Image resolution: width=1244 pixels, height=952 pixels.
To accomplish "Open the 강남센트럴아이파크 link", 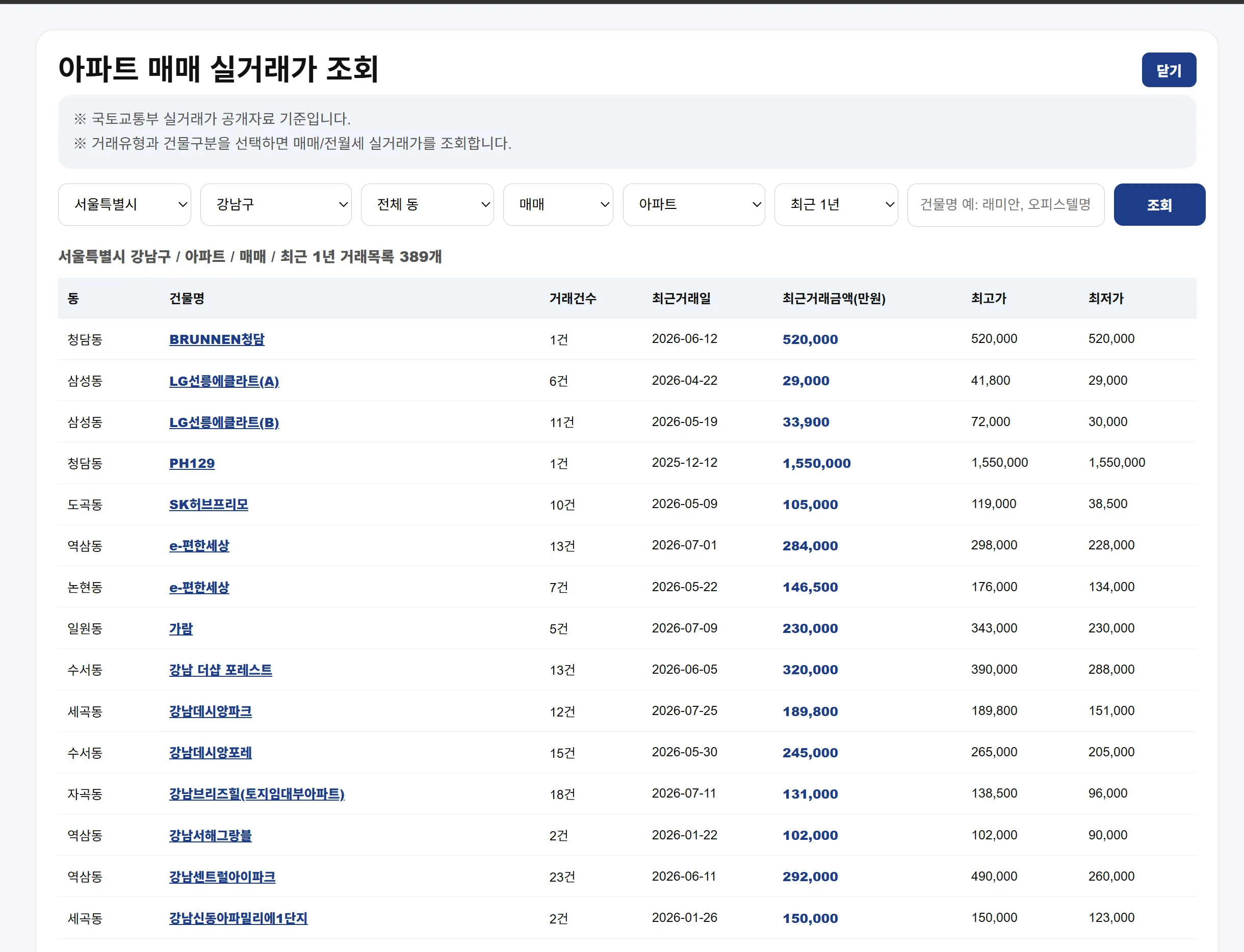I will (222, 877).
